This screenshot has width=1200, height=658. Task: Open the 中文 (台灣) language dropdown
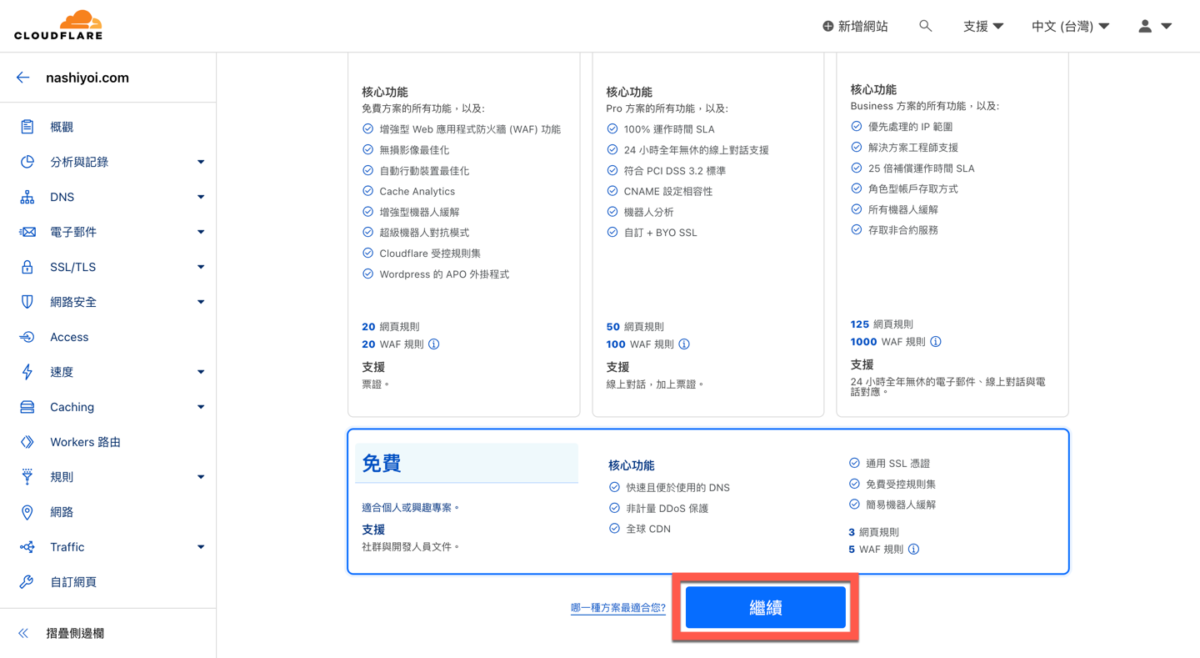tap(1070, 26)
